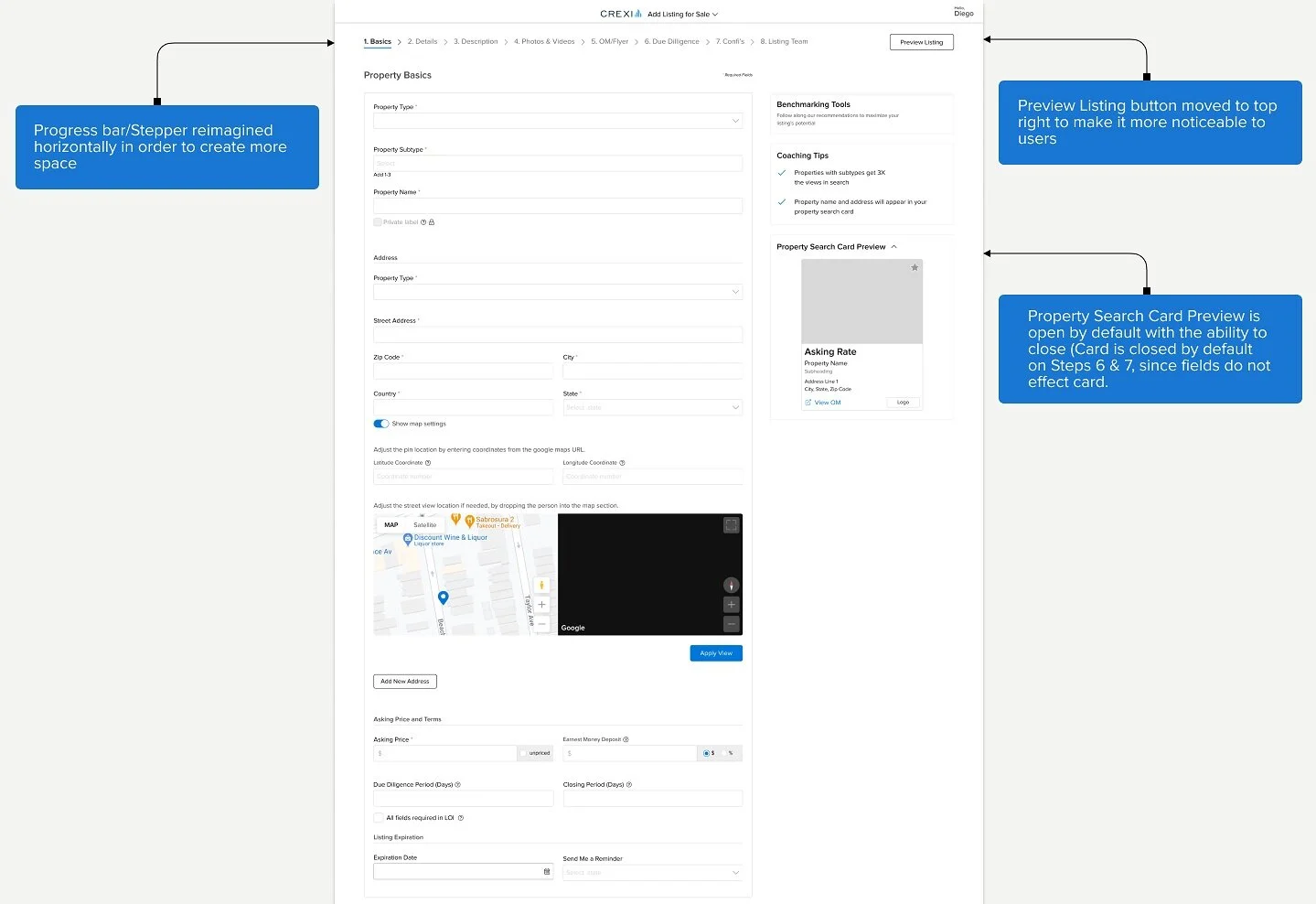This screenshot has width=1316, height=904.
Task: Open the Property Type dropdown
Action: (x=557, y=120)
